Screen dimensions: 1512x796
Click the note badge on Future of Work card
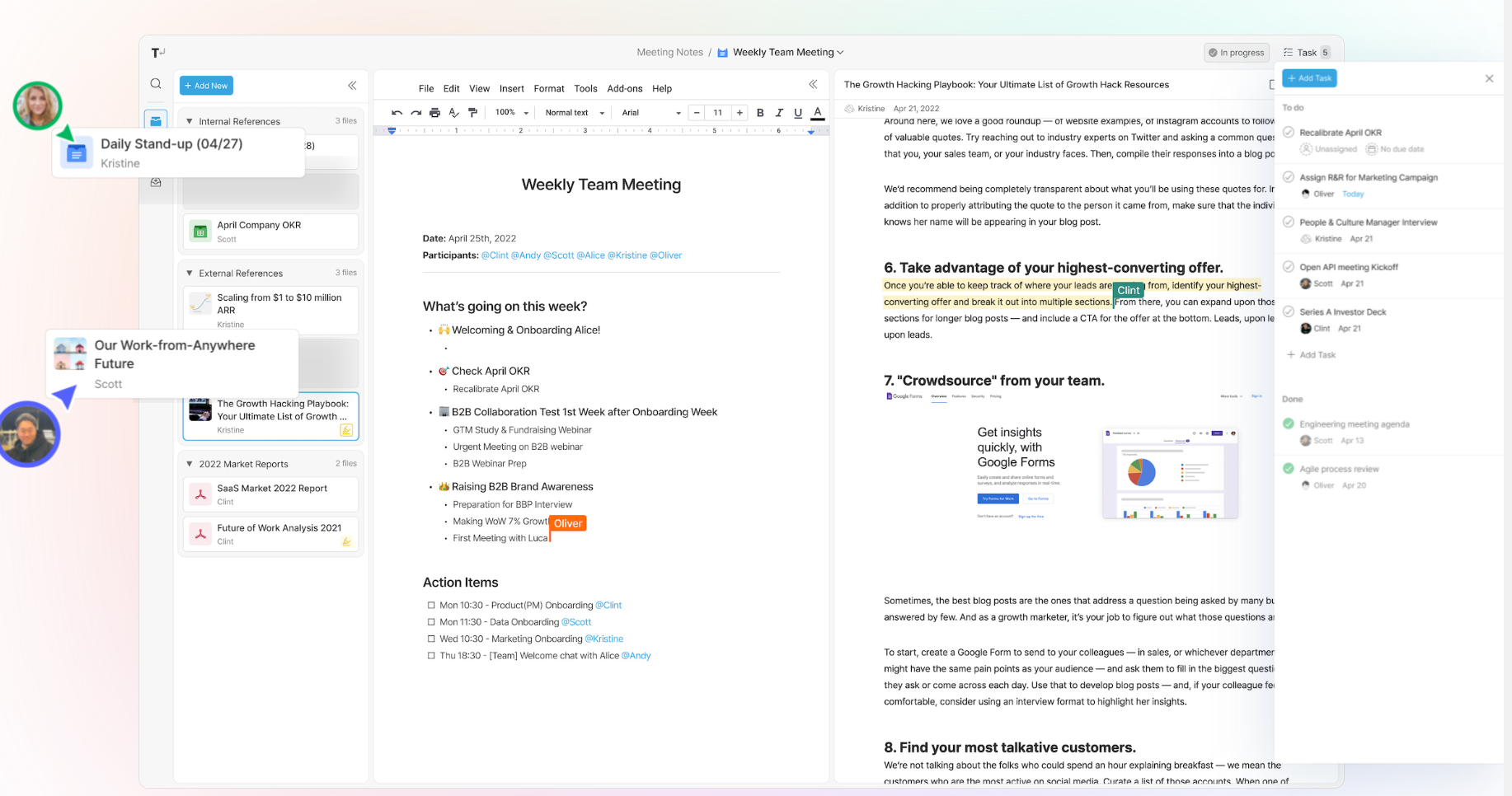346,541
